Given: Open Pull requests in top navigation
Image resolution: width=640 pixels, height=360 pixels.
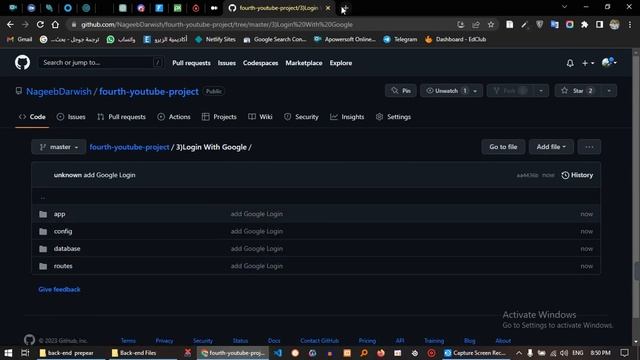Looking at the screenshot, I should coord(191,63).
